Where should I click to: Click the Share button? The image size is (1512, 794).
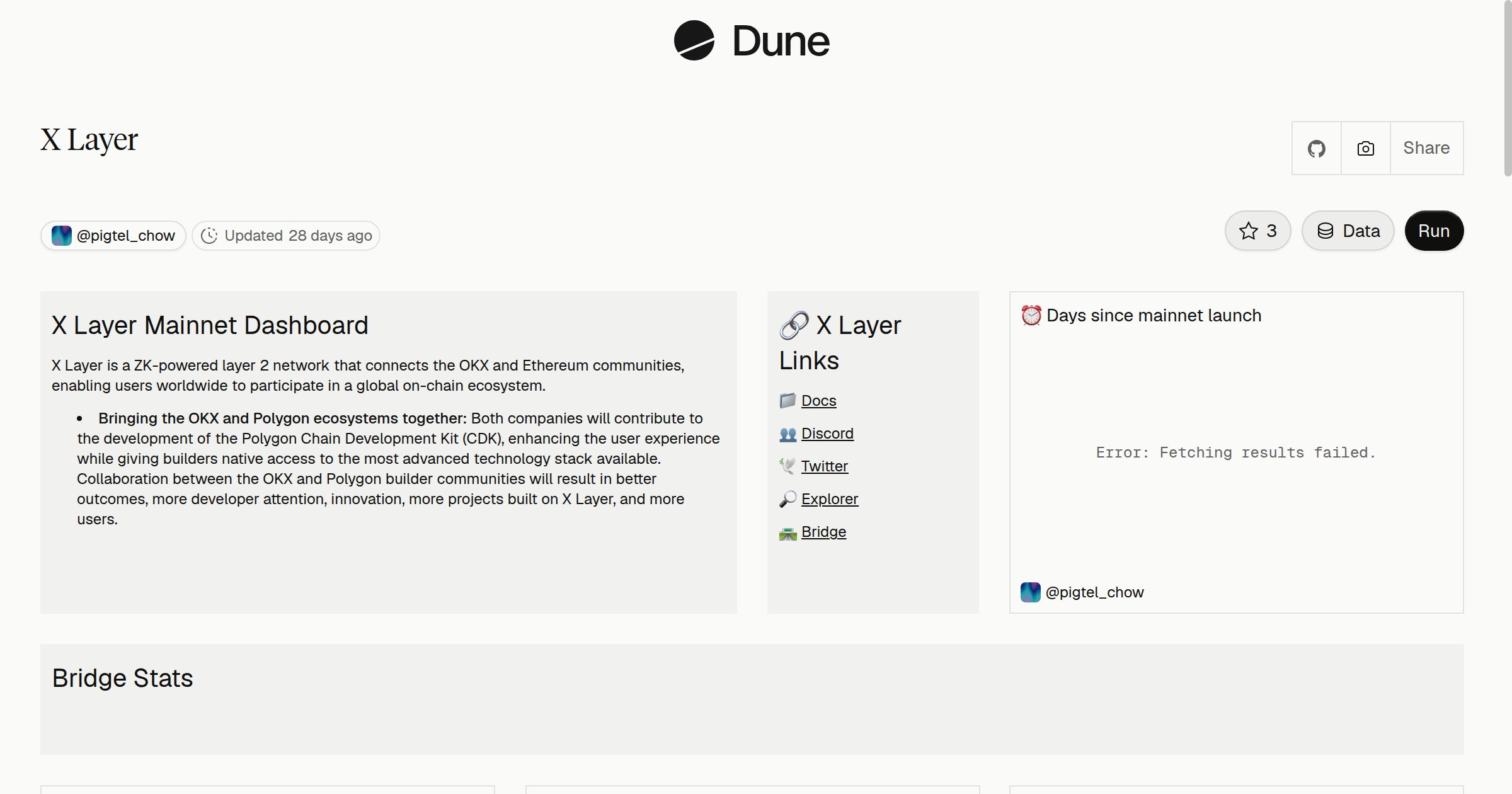(1426, 148)
